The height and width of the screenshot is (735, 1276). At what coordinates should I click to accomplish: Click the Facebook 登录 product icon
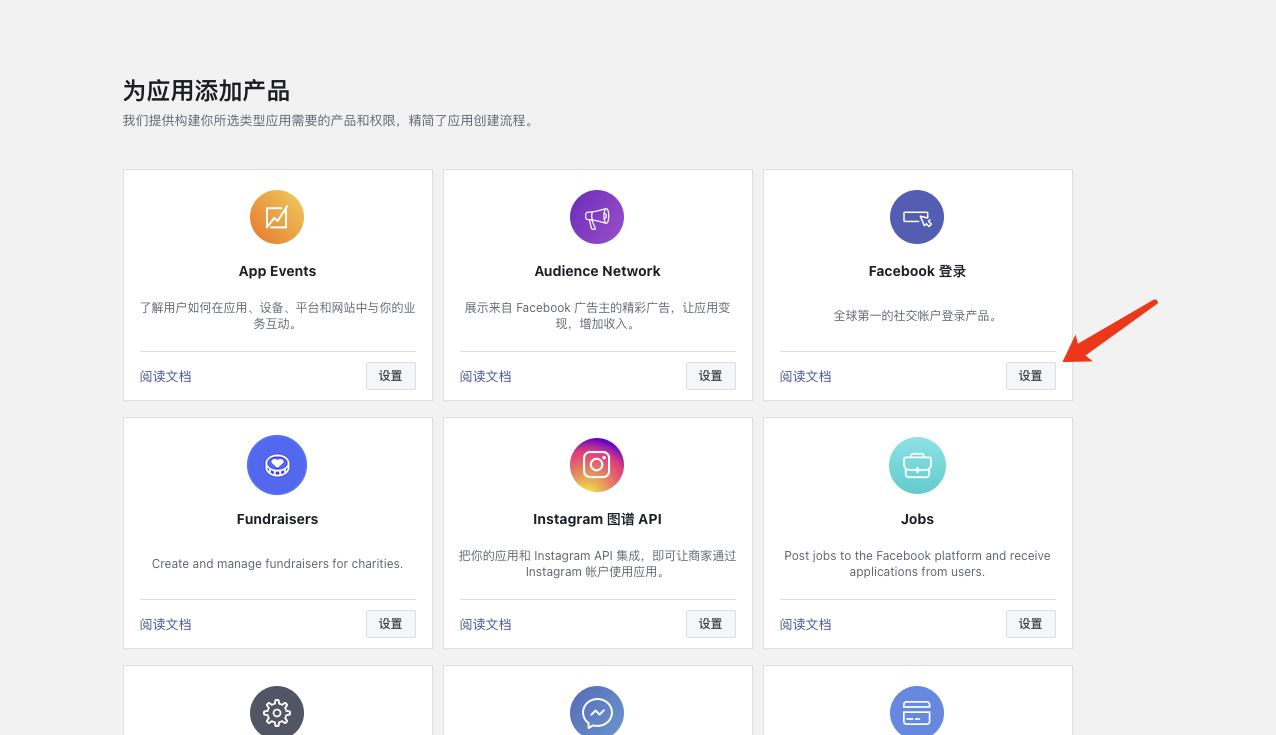(917, 217)
